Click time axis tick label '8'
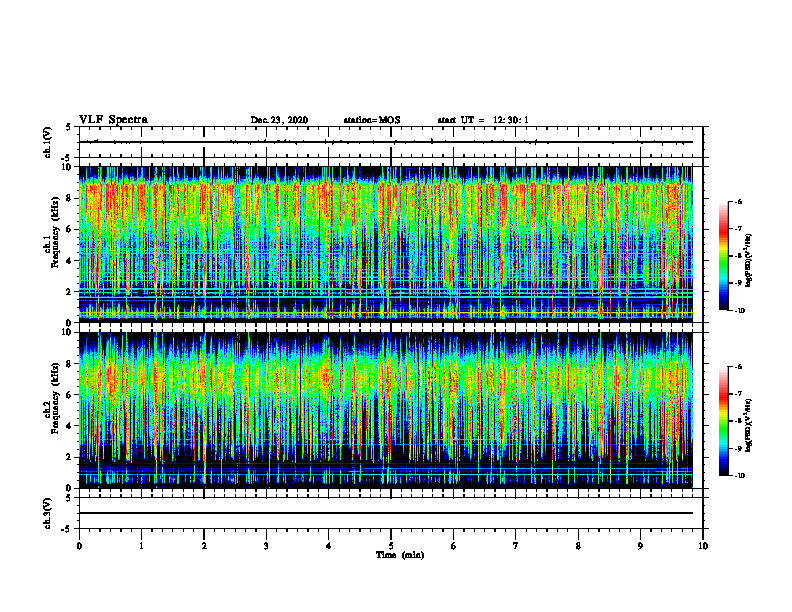This screenshot has height=612, width=792. (578, 546)
